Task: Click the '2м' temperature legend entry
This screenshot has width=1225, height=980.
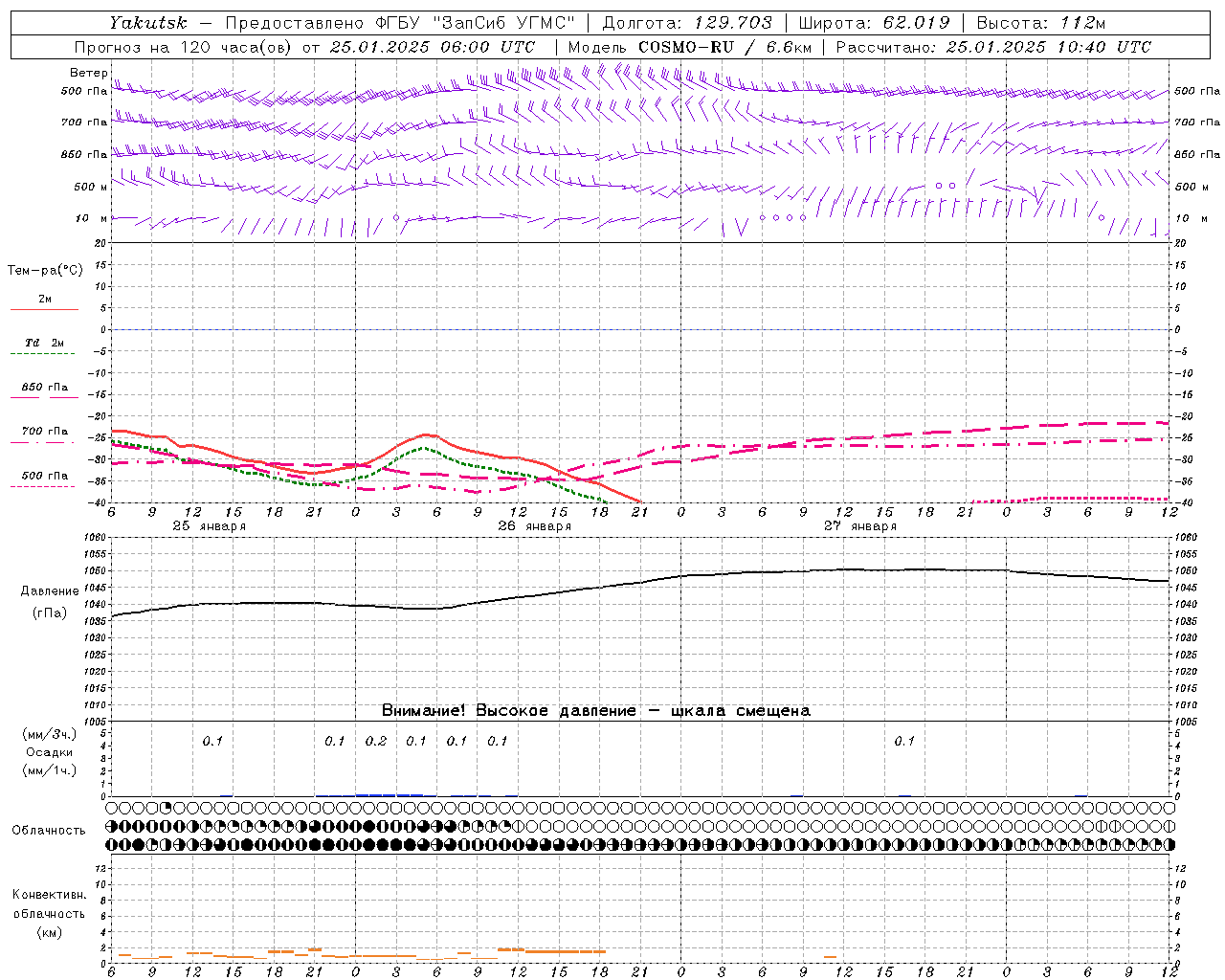Action: coord(45,300)
